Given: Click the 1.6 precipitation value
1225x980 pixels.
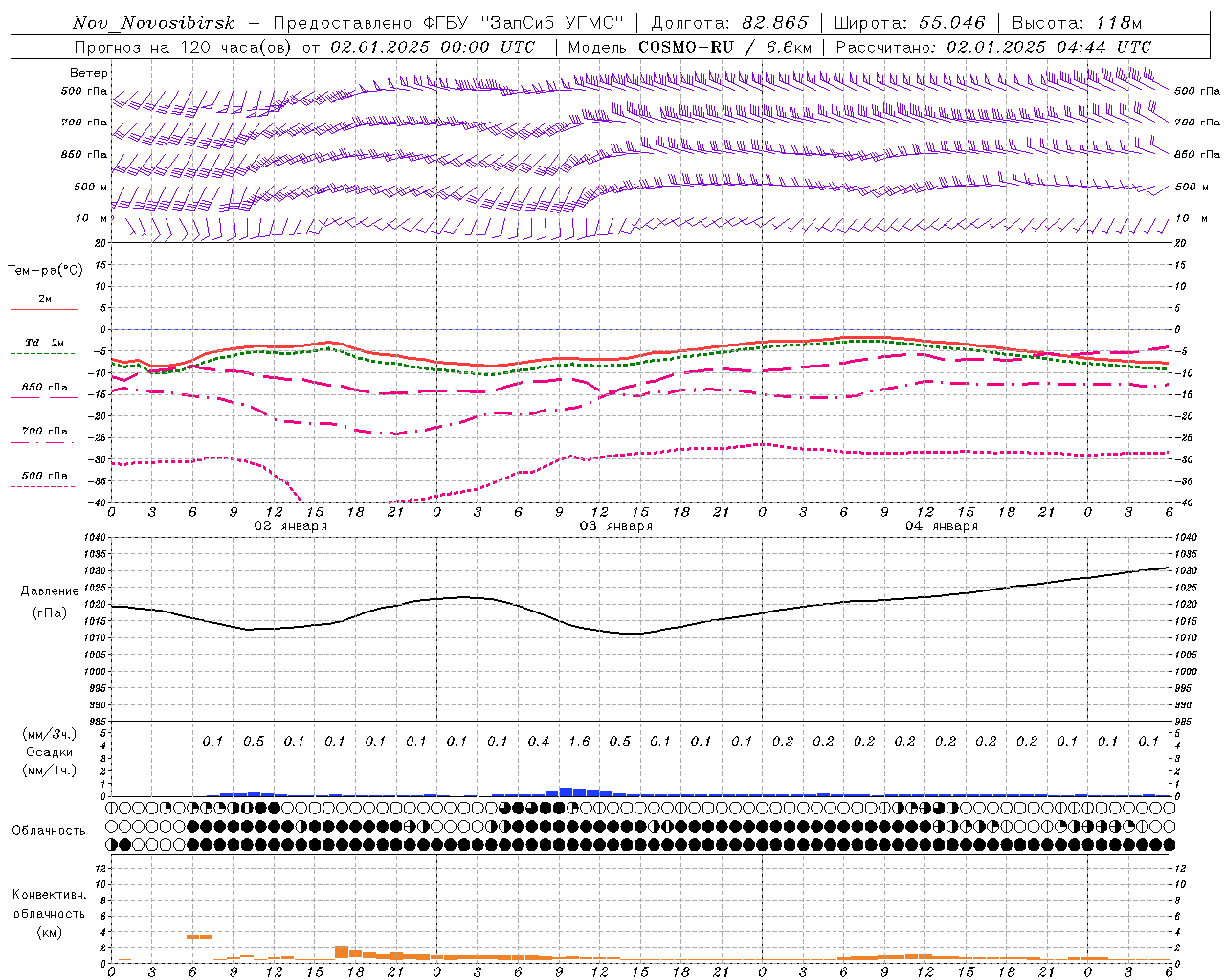Looking at the screenshot, I should click(579, 741).
